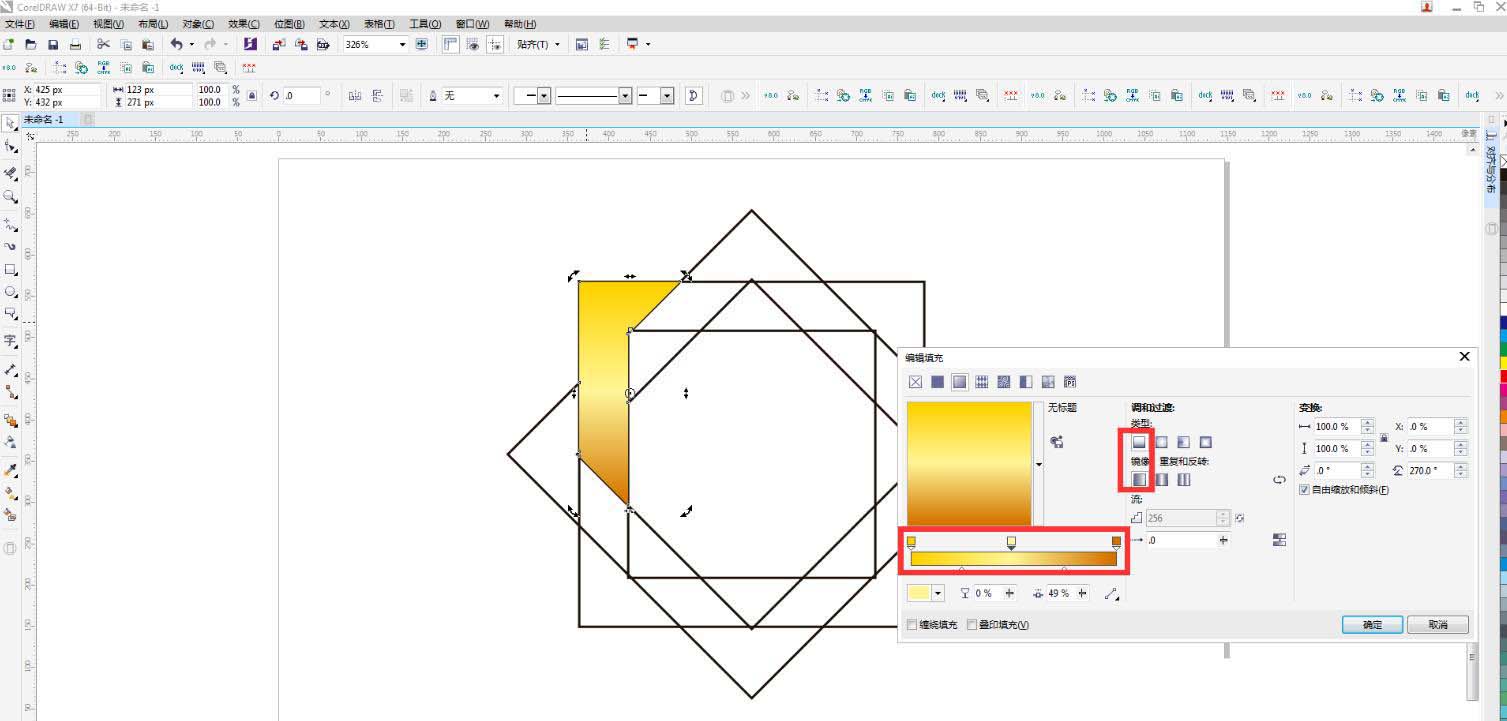Click the Save disk icon
This screenshot has width=1507, height=721.
point(53,45)
